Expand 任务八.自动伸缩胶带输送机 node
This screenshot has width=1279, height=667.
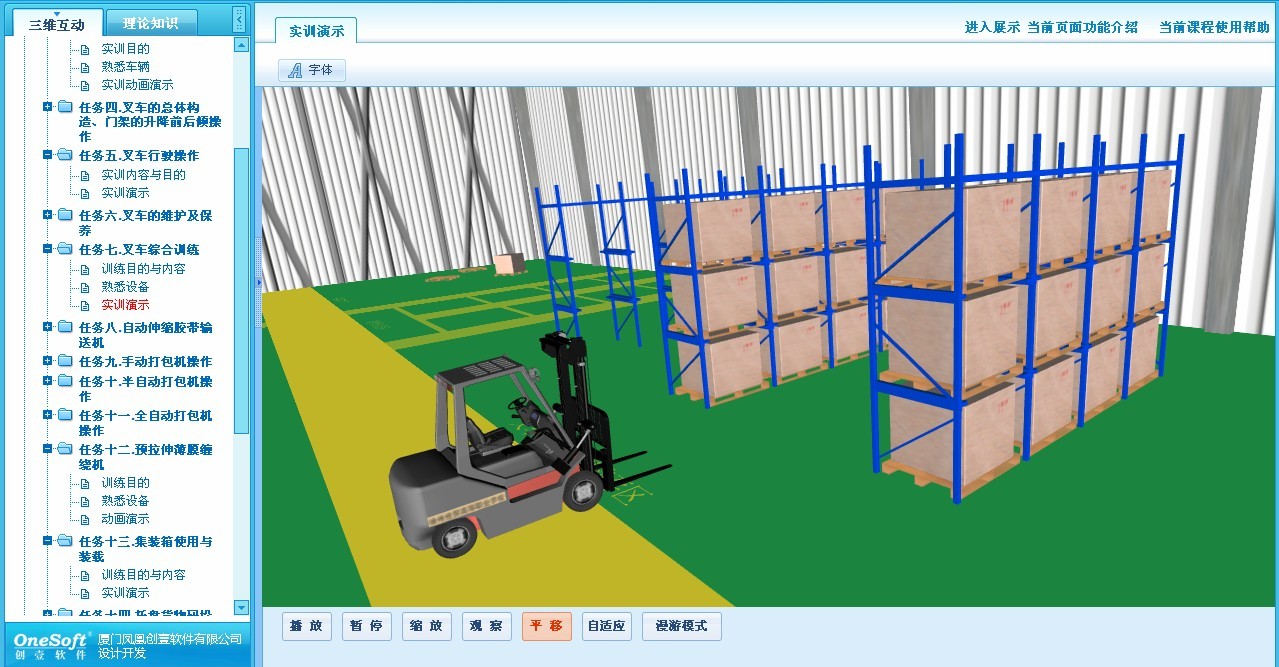[48, 327]
